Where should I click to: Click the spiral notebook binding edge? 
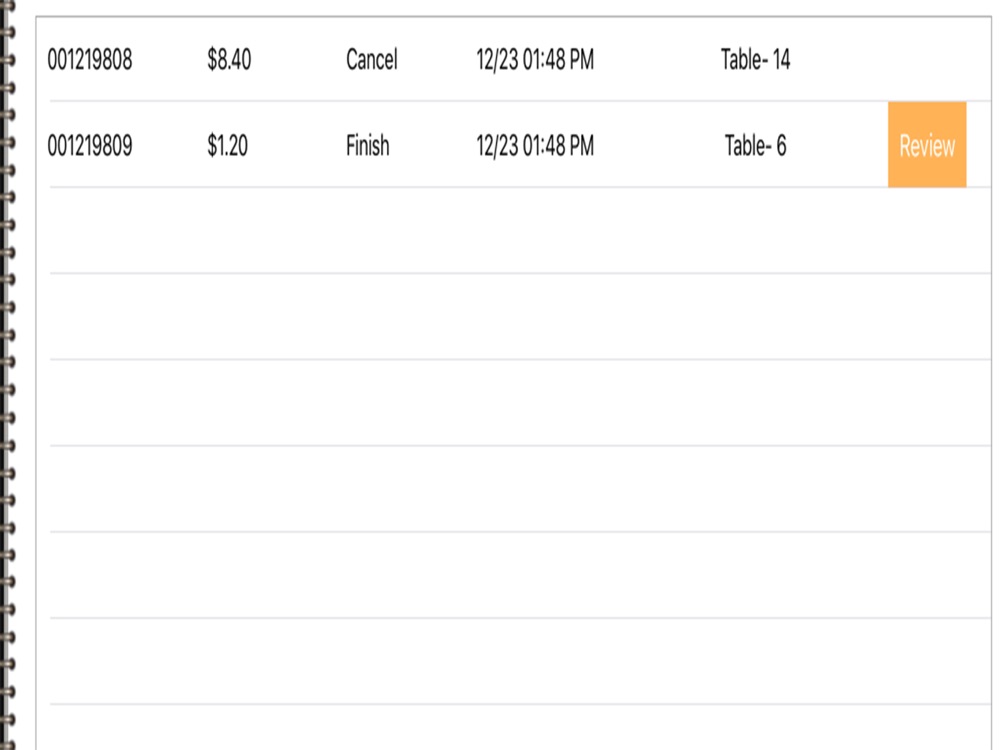click(x=8, y=375)
